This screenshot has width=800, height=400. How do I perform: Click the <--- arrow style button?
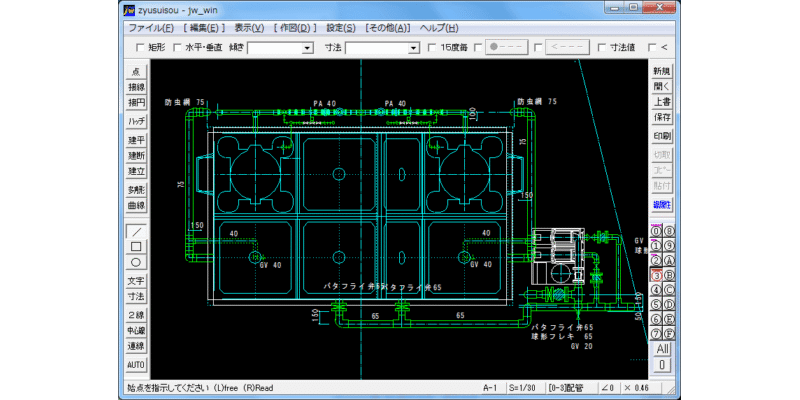[567, 47]
